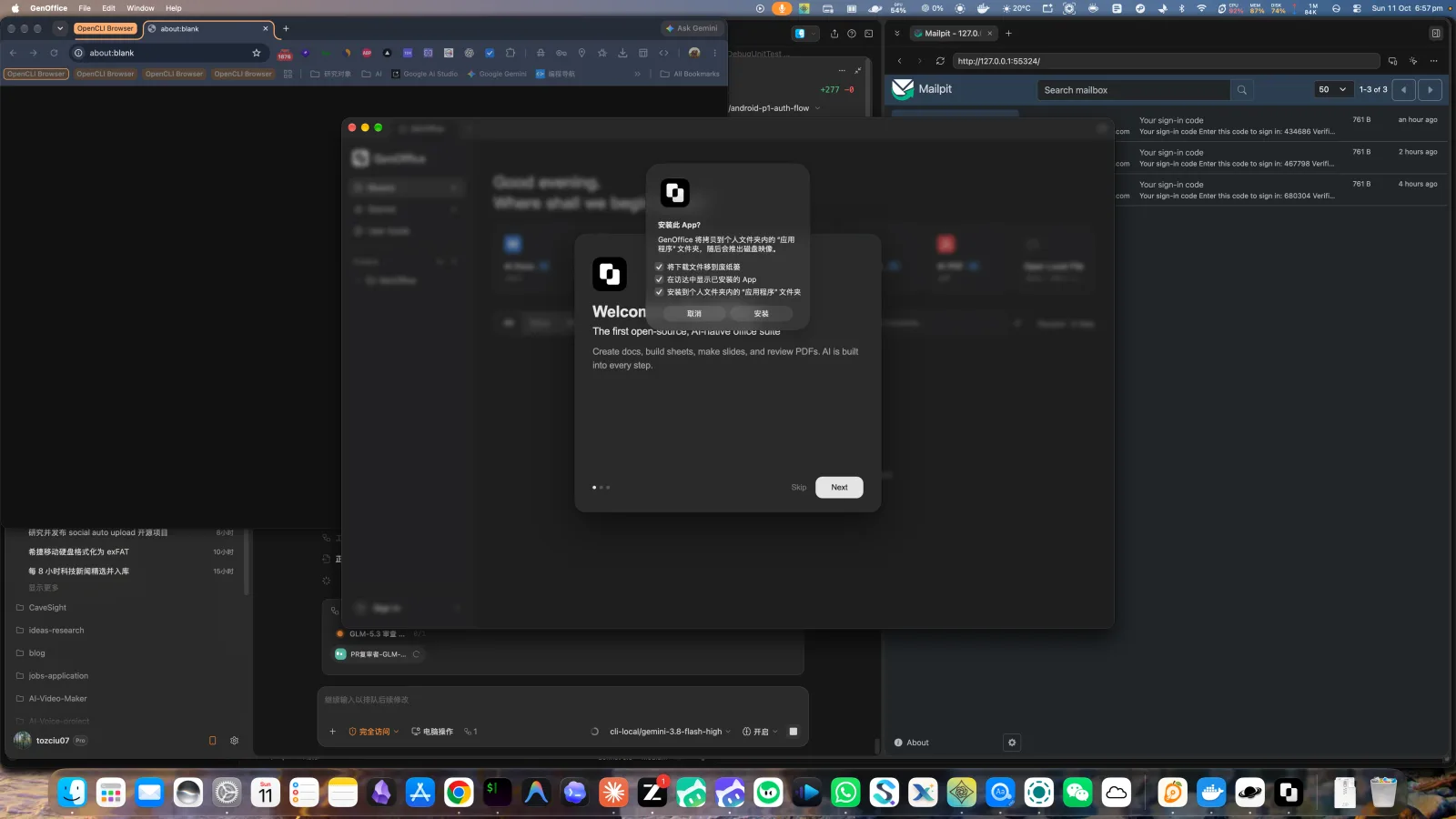The image size is (1456, 819).
Task: Click the stop square in chat input
Action: click(794, 732)
